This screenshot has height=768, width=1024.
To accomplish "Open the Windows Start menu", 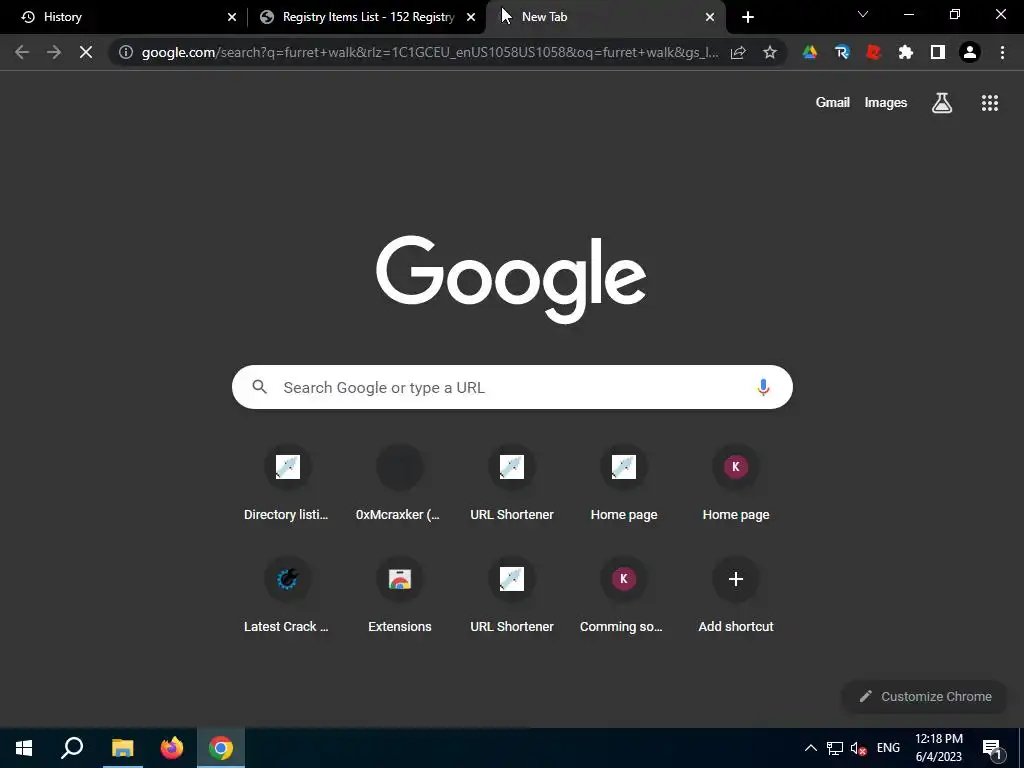I will tap(24, 748).
